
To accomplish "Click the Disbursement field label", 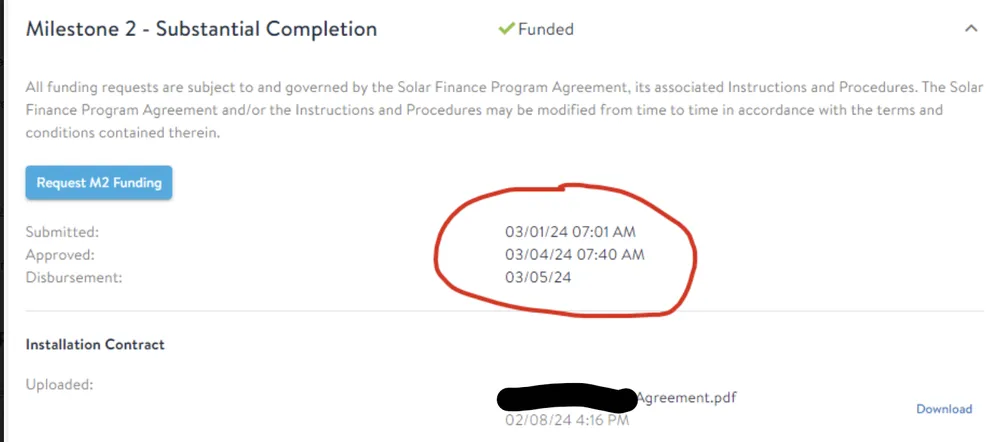I will (x=73, y=277).
